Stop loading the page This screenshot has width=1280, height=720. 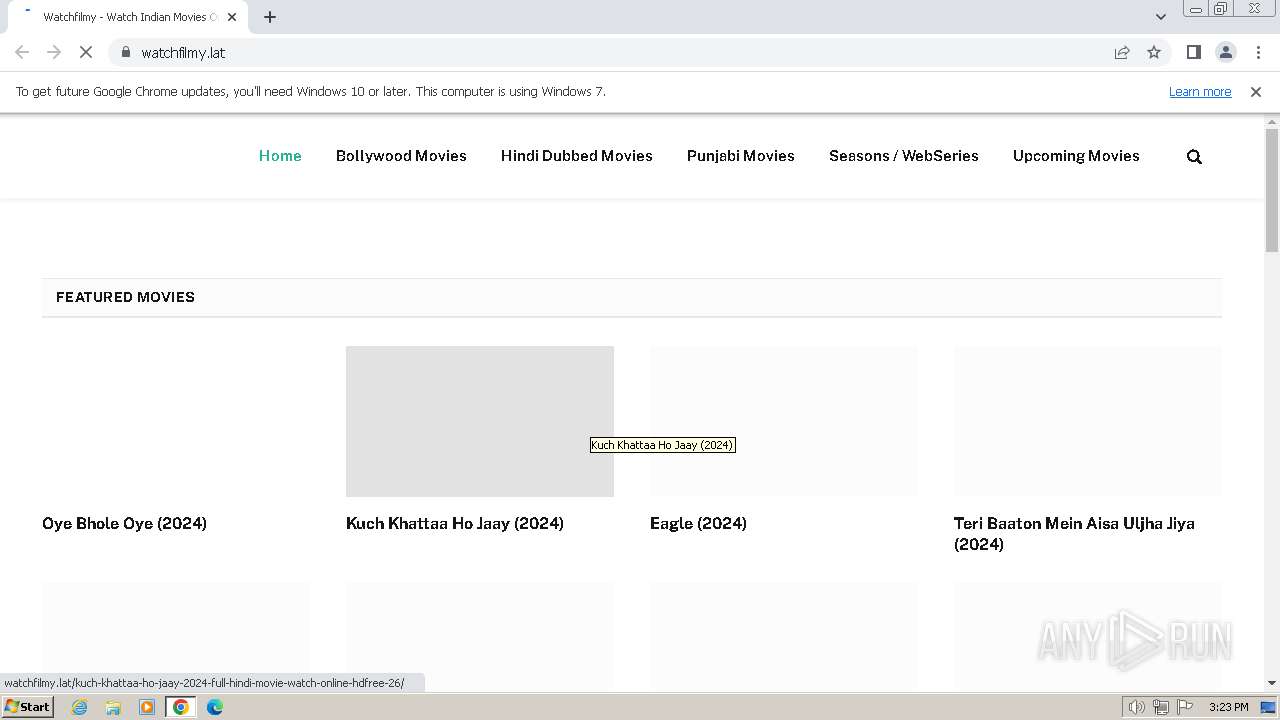pos(86,52)
